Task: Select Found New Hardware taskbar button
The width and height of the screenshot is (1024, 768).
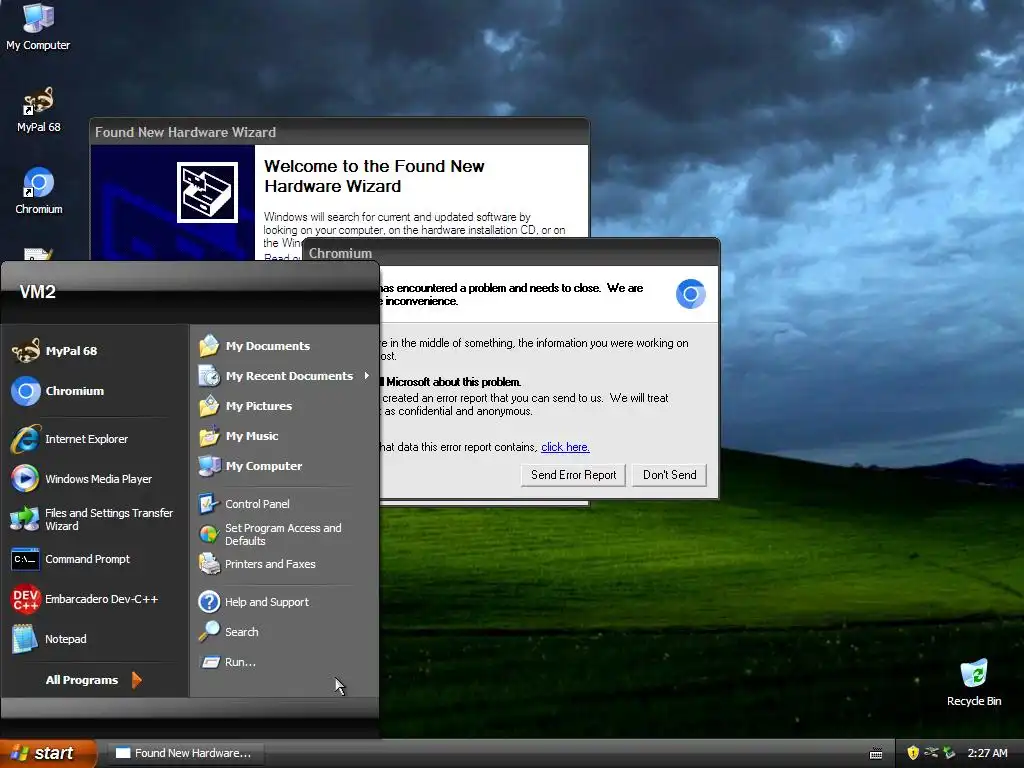Action: 186,753
